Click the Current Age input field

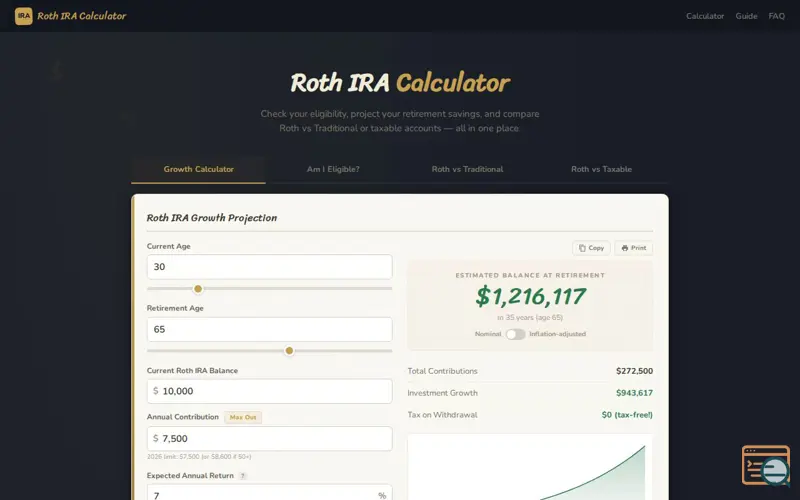(x=269, y=267)
